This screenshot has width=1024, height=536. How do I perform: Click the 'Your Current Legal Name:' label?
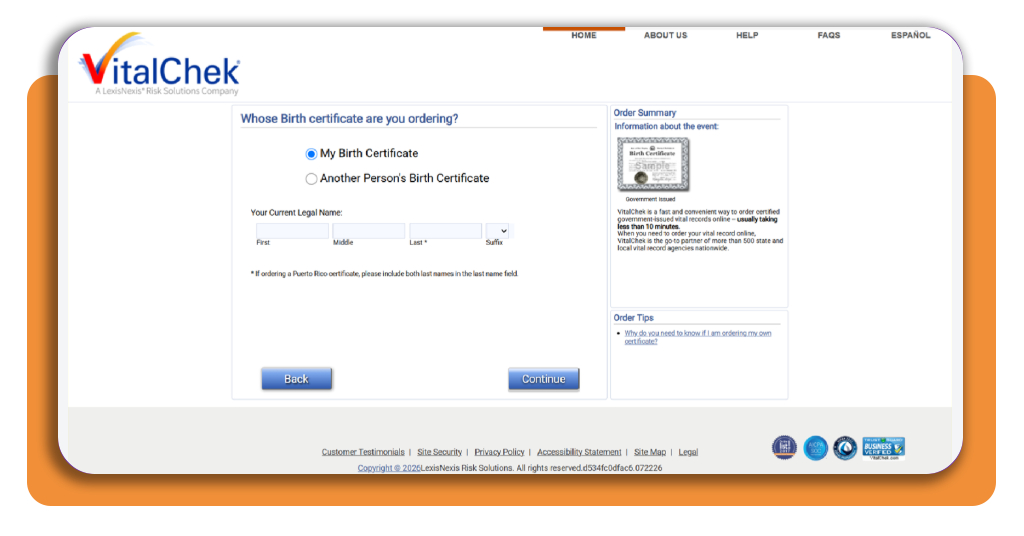click(296, 213)
